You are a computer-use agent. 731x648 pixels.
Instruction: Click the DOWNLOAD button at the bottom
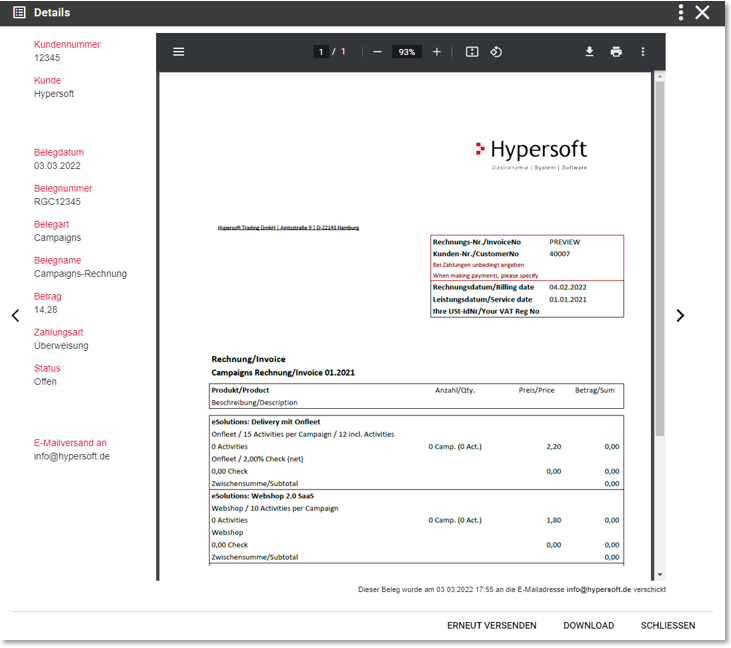(x=588, y=625)
